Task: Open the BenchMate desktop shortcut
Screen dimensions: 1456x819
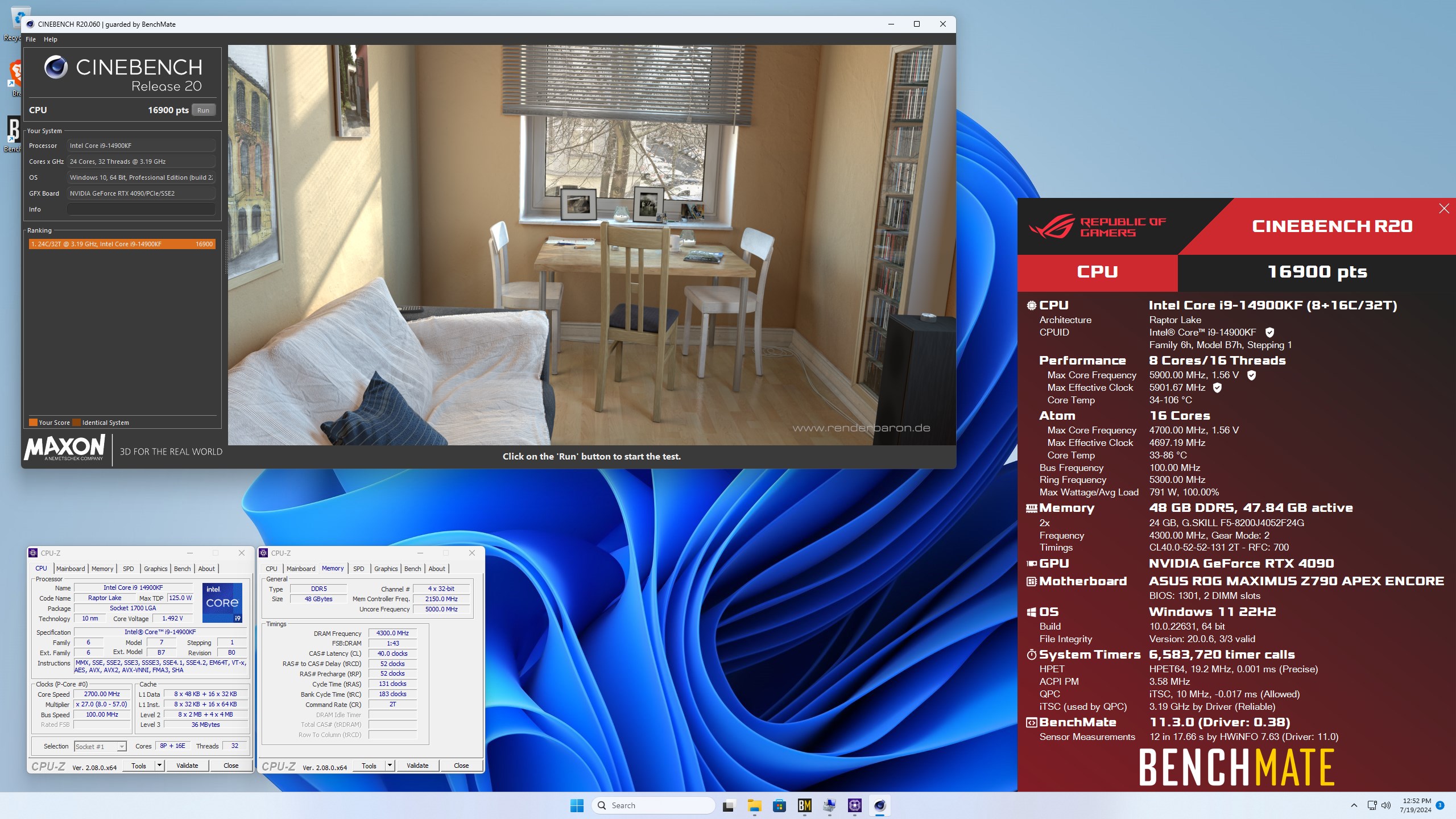Action: (x=13, y=134)
